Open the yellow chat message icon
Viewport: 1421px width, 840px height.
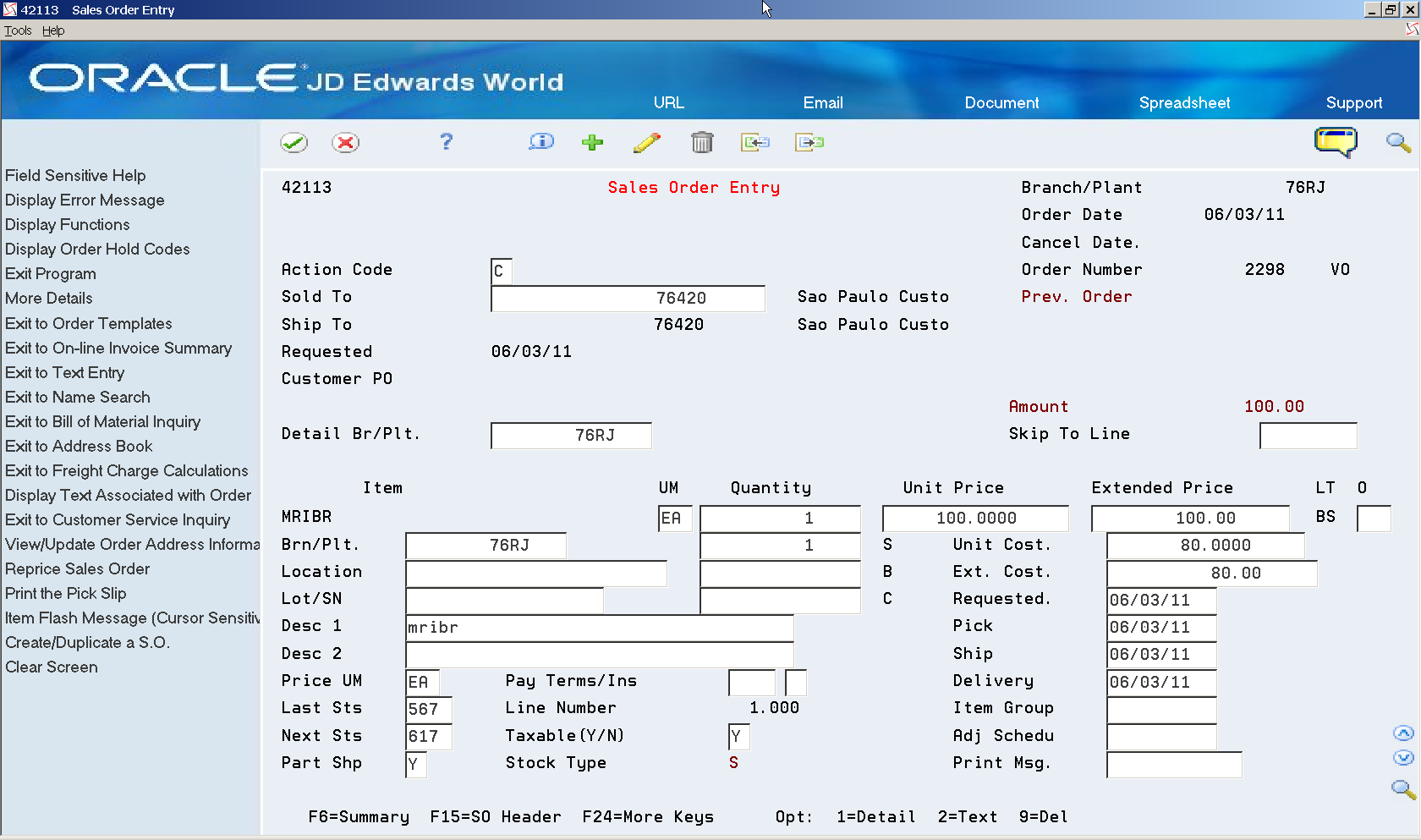pos(1336,142)
